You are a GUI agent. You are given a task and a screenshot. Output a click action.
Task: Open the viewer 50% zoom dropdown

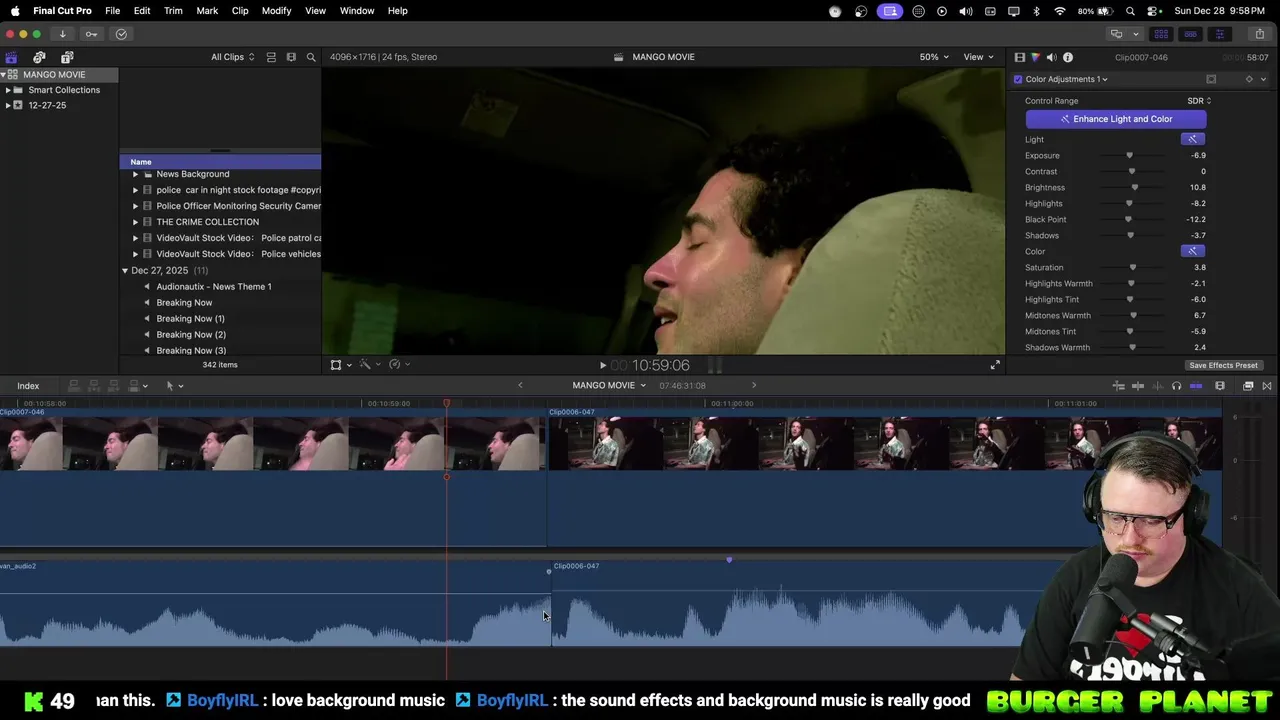tap(934, 57)
